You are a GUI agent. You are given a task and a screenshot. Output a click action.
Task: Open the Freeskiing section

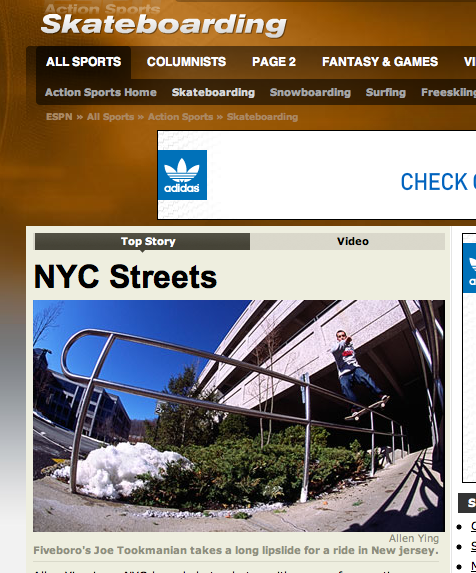tap(448, 92)
